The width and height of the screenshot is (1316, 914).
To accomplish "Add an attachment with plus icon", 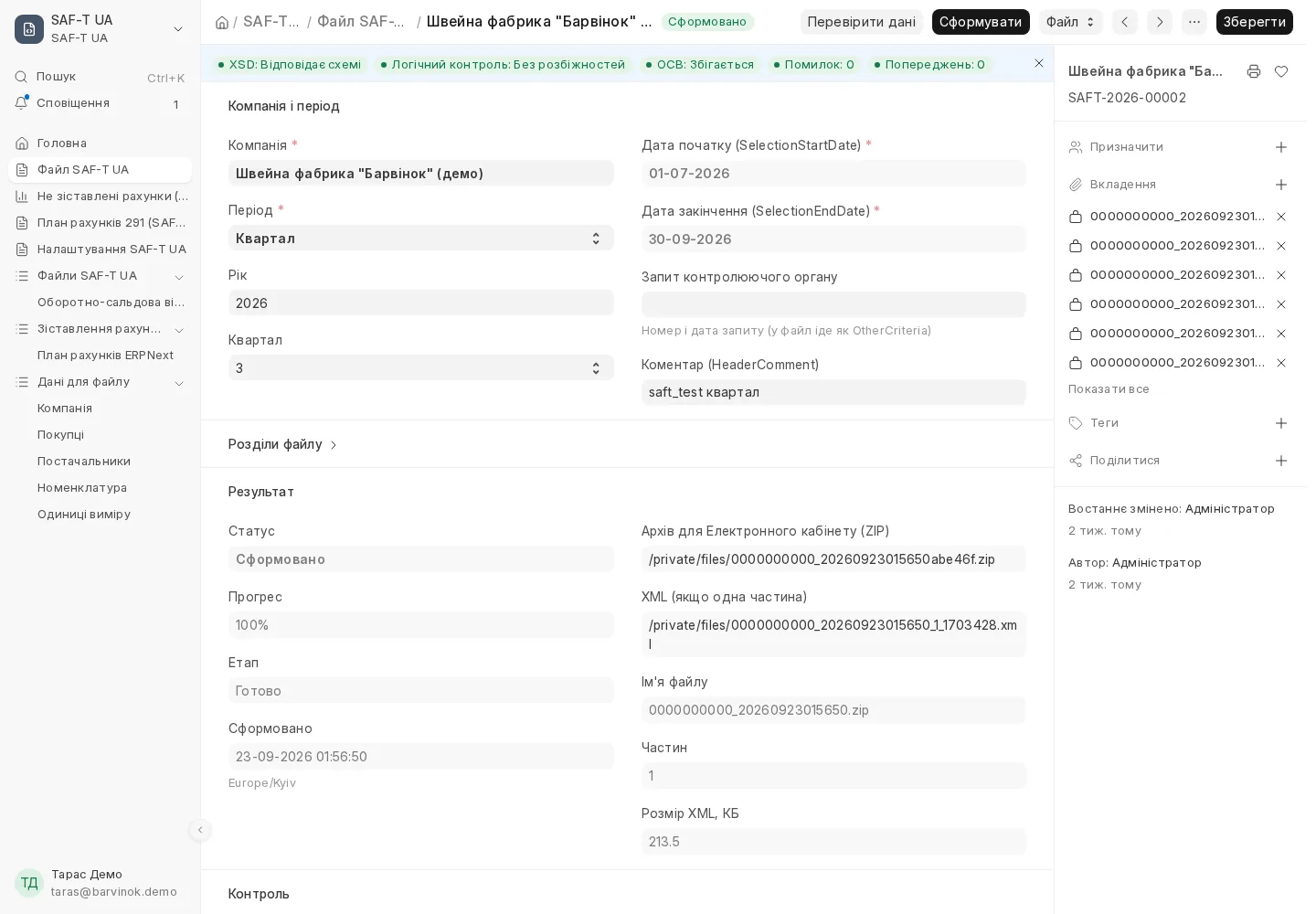I will tap(1281, 185).
